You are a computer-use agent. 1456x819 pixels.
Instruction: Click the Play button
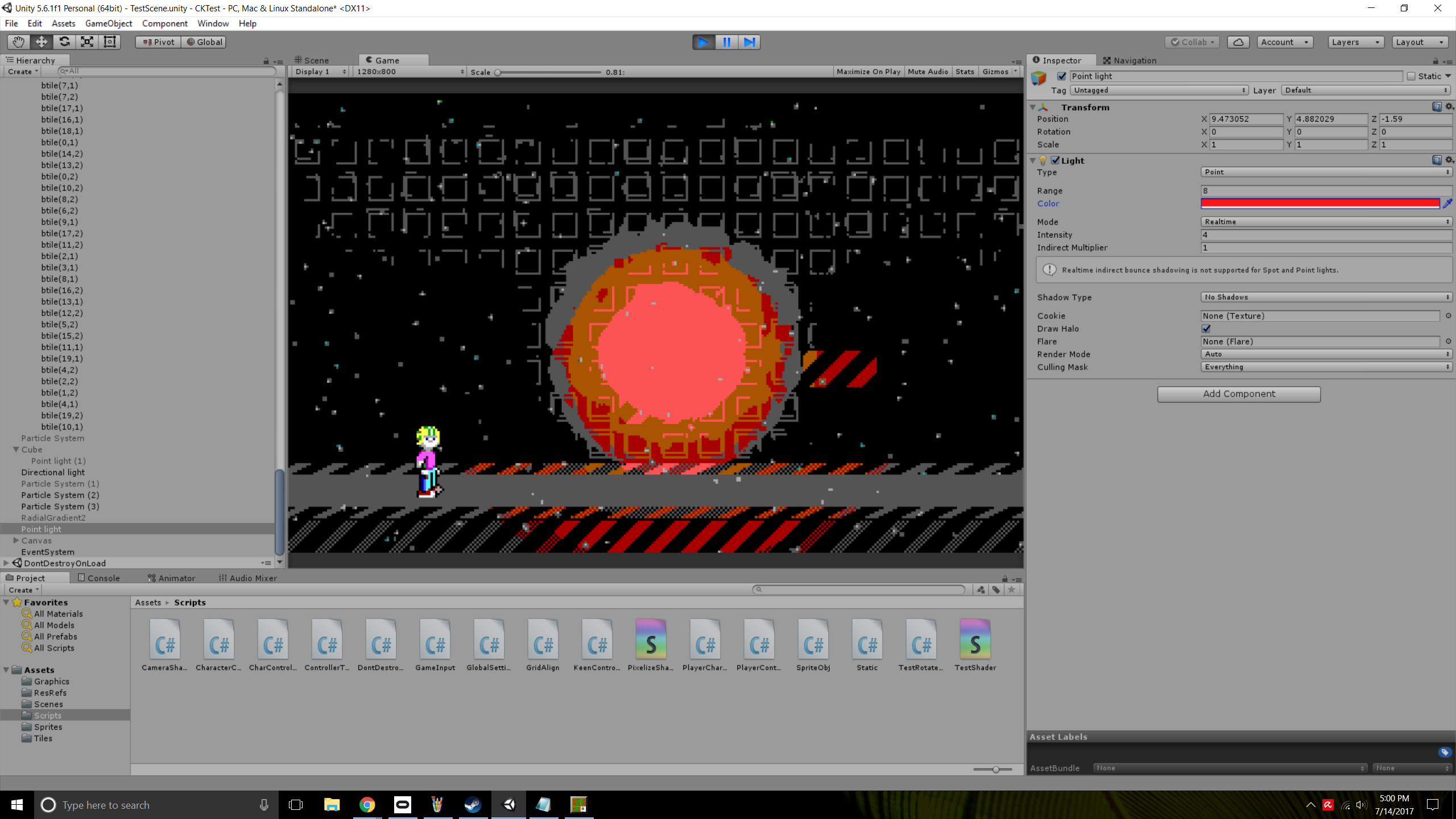(704, 42)
